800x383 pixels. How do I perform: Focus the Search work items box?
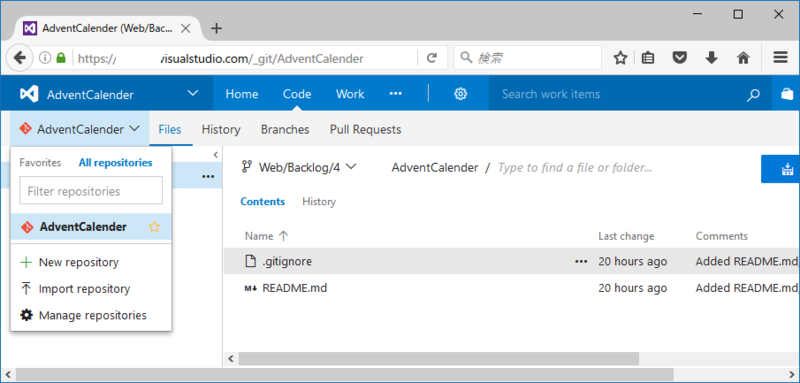click(617, 94)
